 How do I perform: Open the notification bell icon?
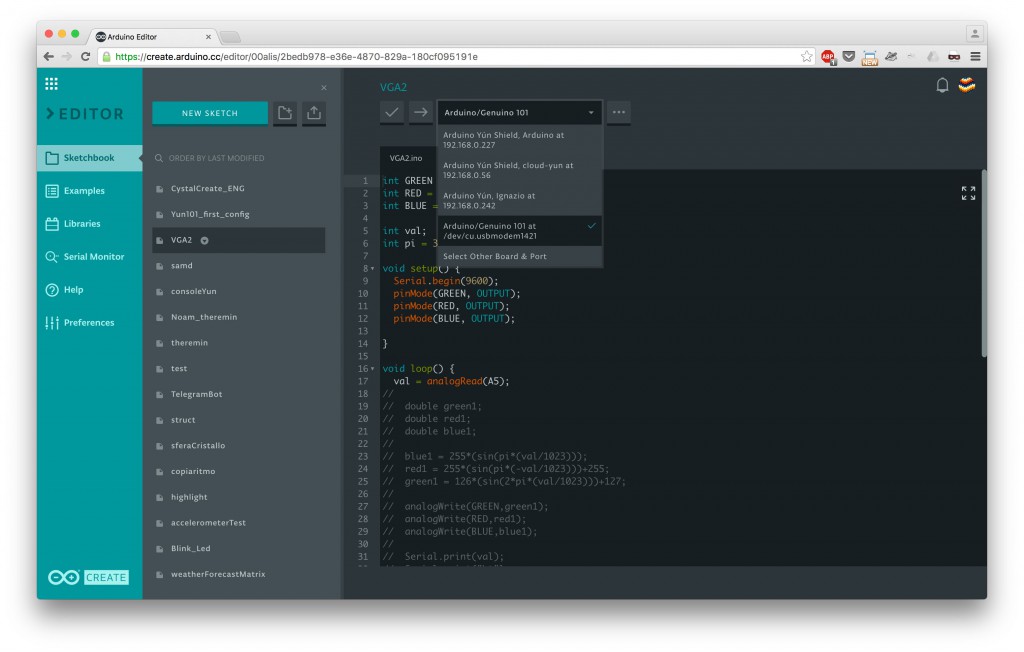tap(940, 86)
